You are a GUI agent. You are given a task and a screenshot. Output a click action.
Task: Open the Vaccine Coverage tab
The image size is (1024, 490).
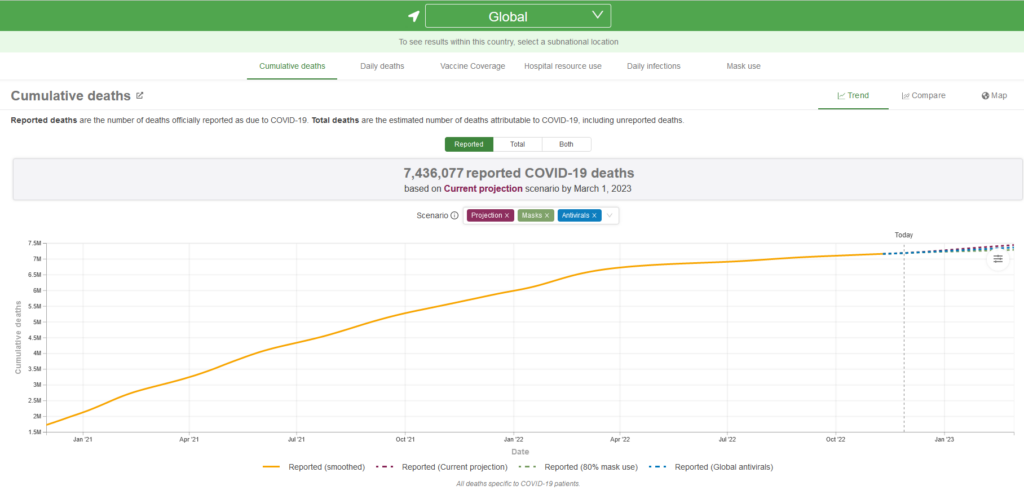click(x=470, y=66)
